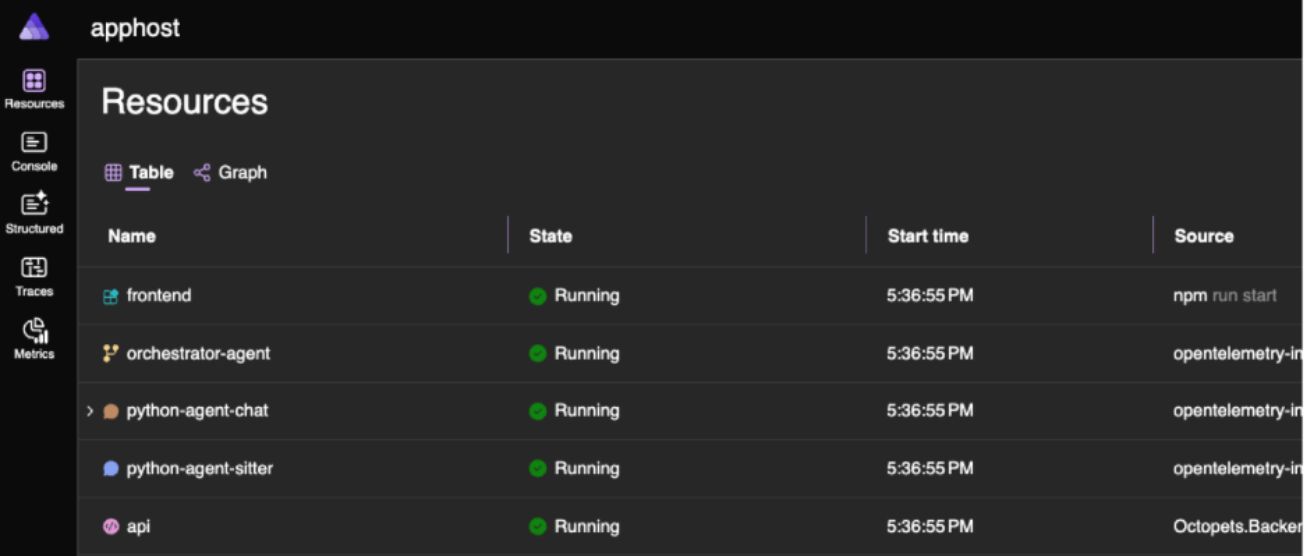Sort by the State column header
The height and width of the screenshot is (556, 1306).
click(550, 236)
